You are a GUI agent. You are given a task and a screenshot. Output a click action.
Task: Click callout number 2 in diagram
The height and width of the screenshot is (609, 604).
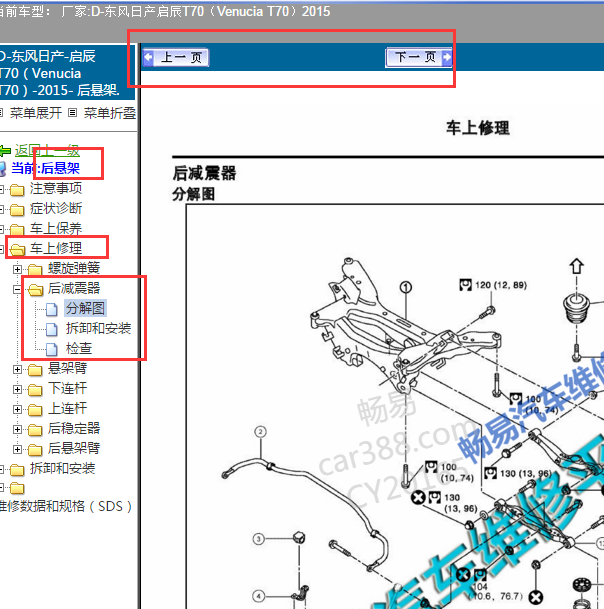pyautogui.click(x=261, y=432)
